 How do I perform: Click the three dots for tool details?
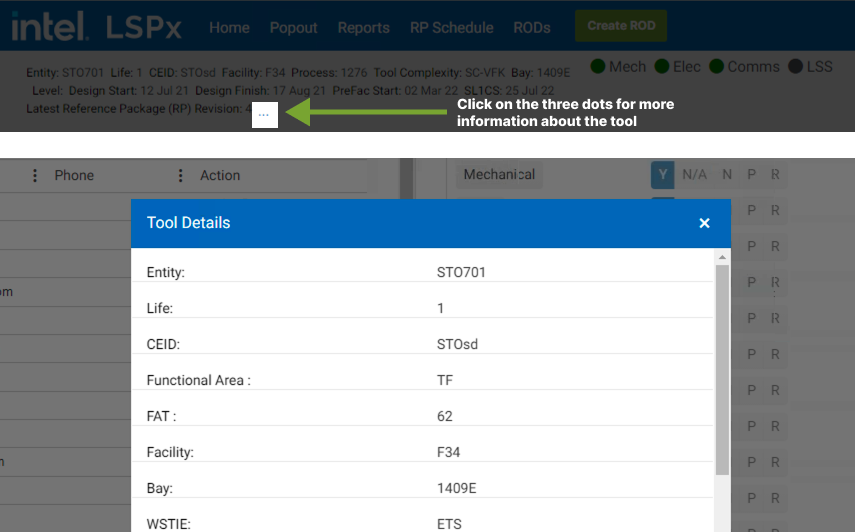(x=263, y=115)
